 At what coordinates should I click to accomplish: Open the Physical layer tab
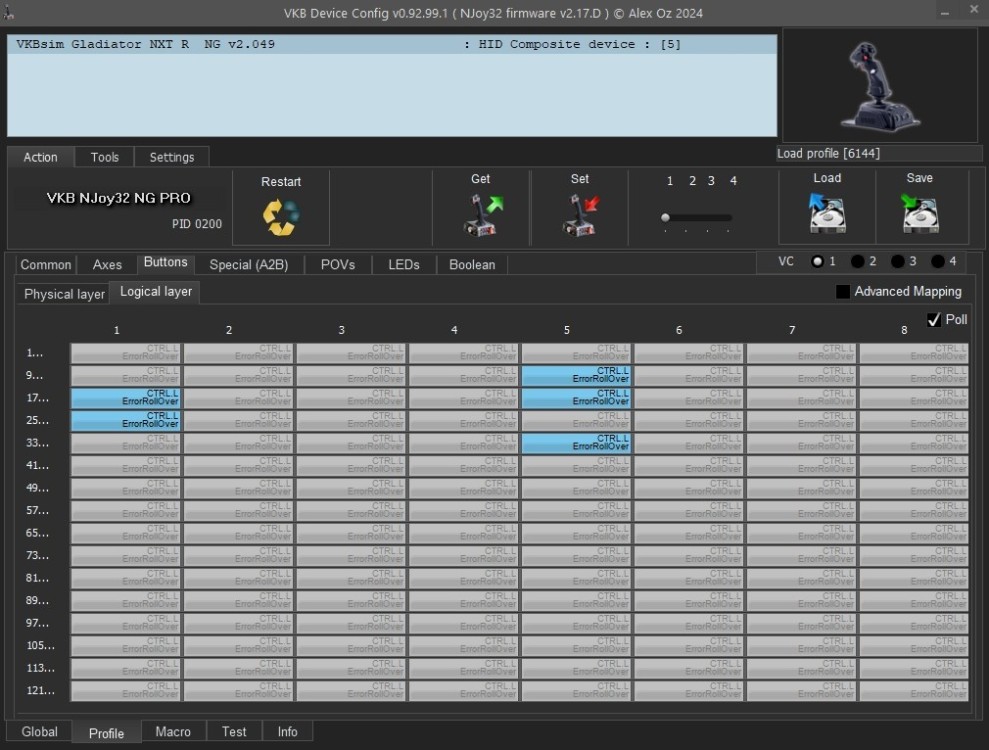pos(64,294)
